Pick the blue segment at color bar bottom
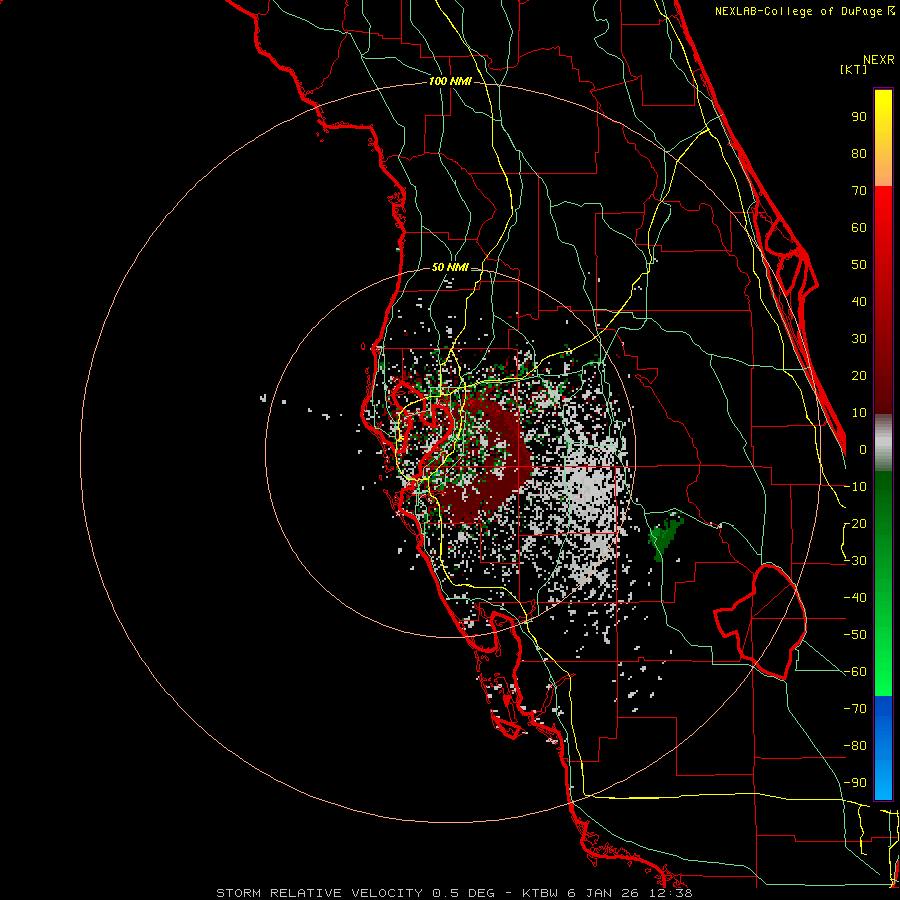 883,748
